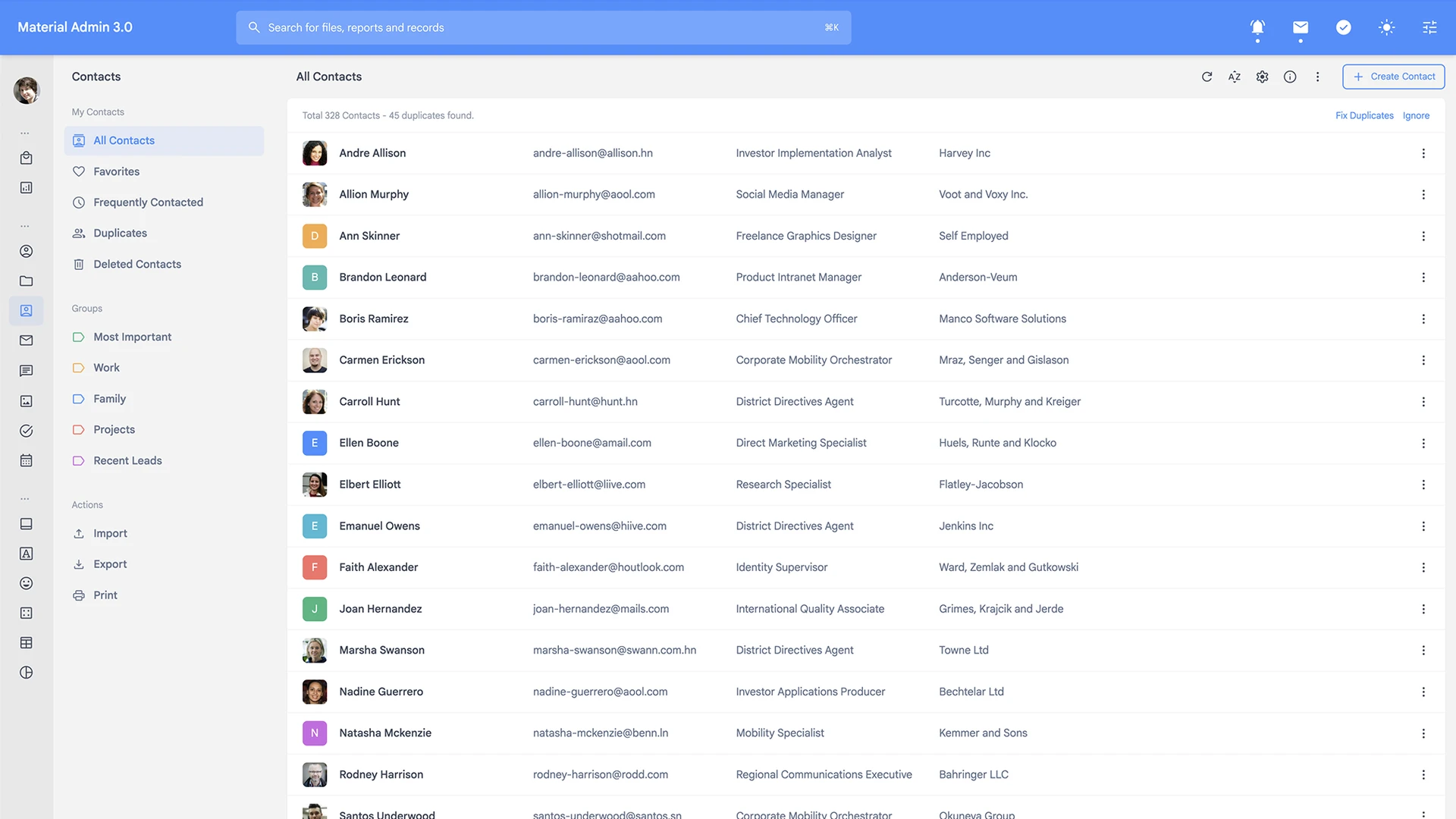Screen dimensions: 1456x819
Task: Click the checkmark tasks icon in header
Action: click(x=1343, y=27)
